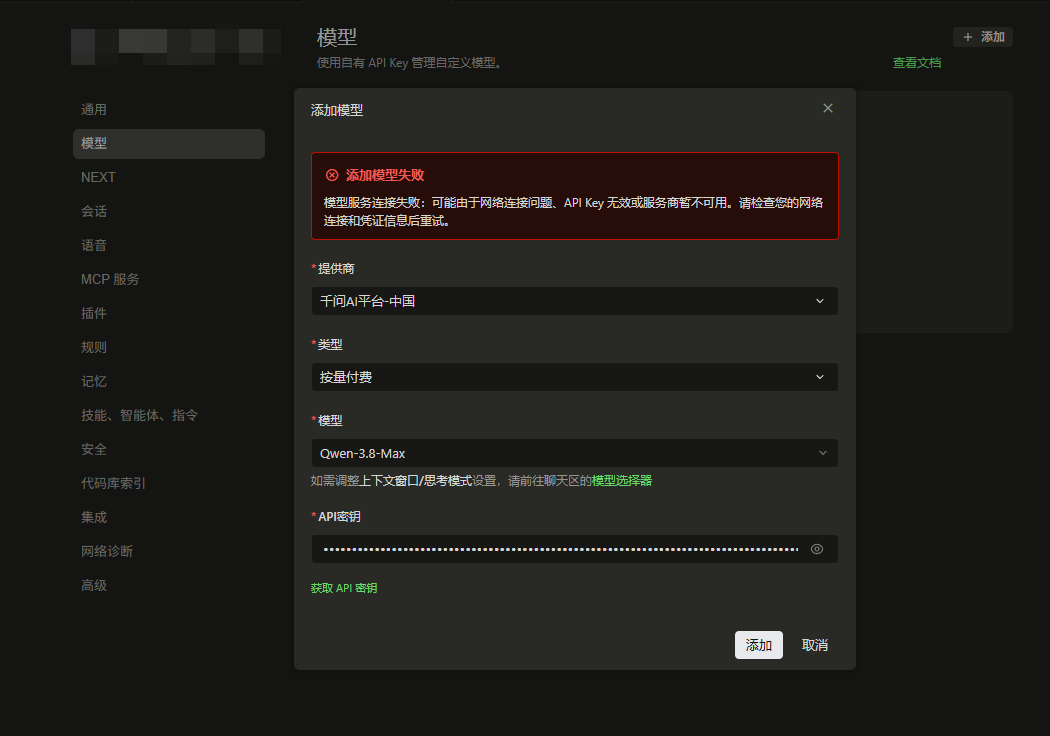Switch to the 语音 settings section

click(94, 246)
